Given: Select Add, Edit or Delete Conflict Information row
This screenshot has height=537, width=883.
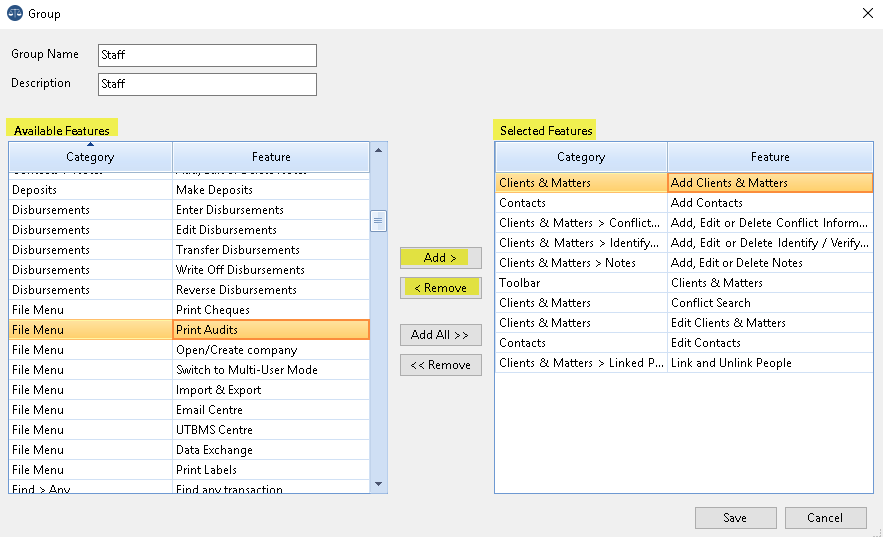Looking at the screenshot, I should tap(684, 223).
